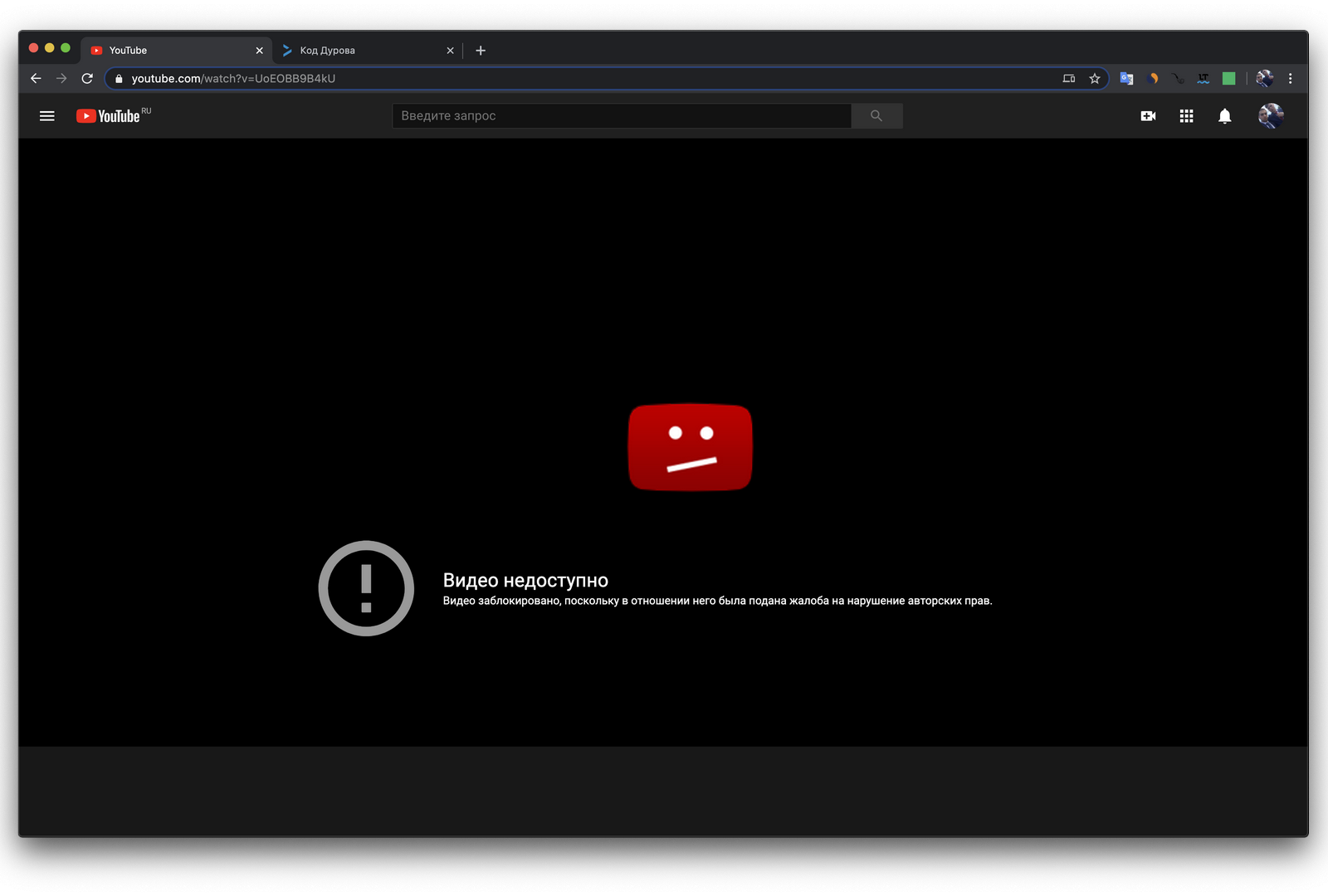
Task: Open a new browser tab
Action: (481, 51)
